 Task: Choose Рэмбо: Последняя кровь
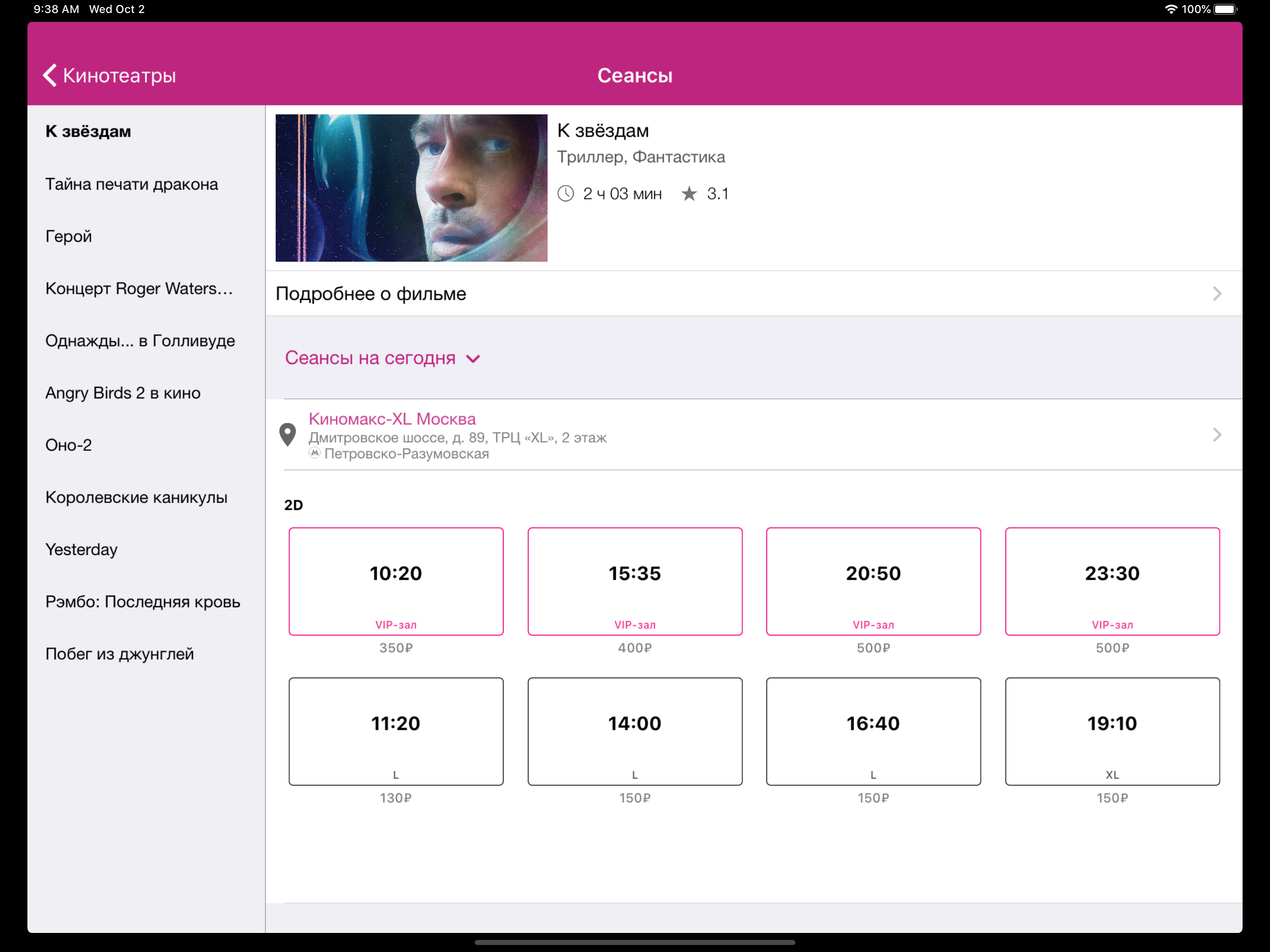(x=146, y=602)
